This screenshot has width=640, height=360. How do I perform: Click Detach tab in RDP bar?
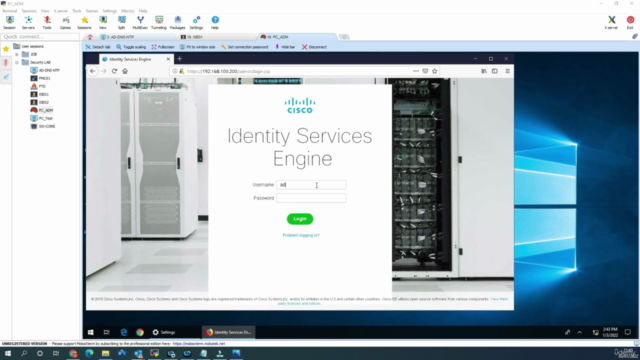coord(98,47)
